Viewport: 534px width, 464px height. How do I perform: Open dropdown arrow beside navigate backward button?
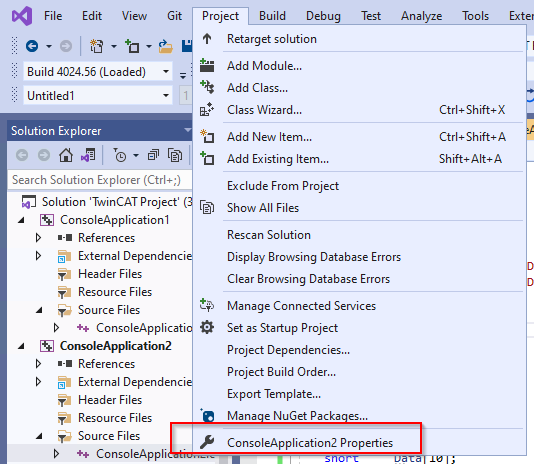point(49,46)
